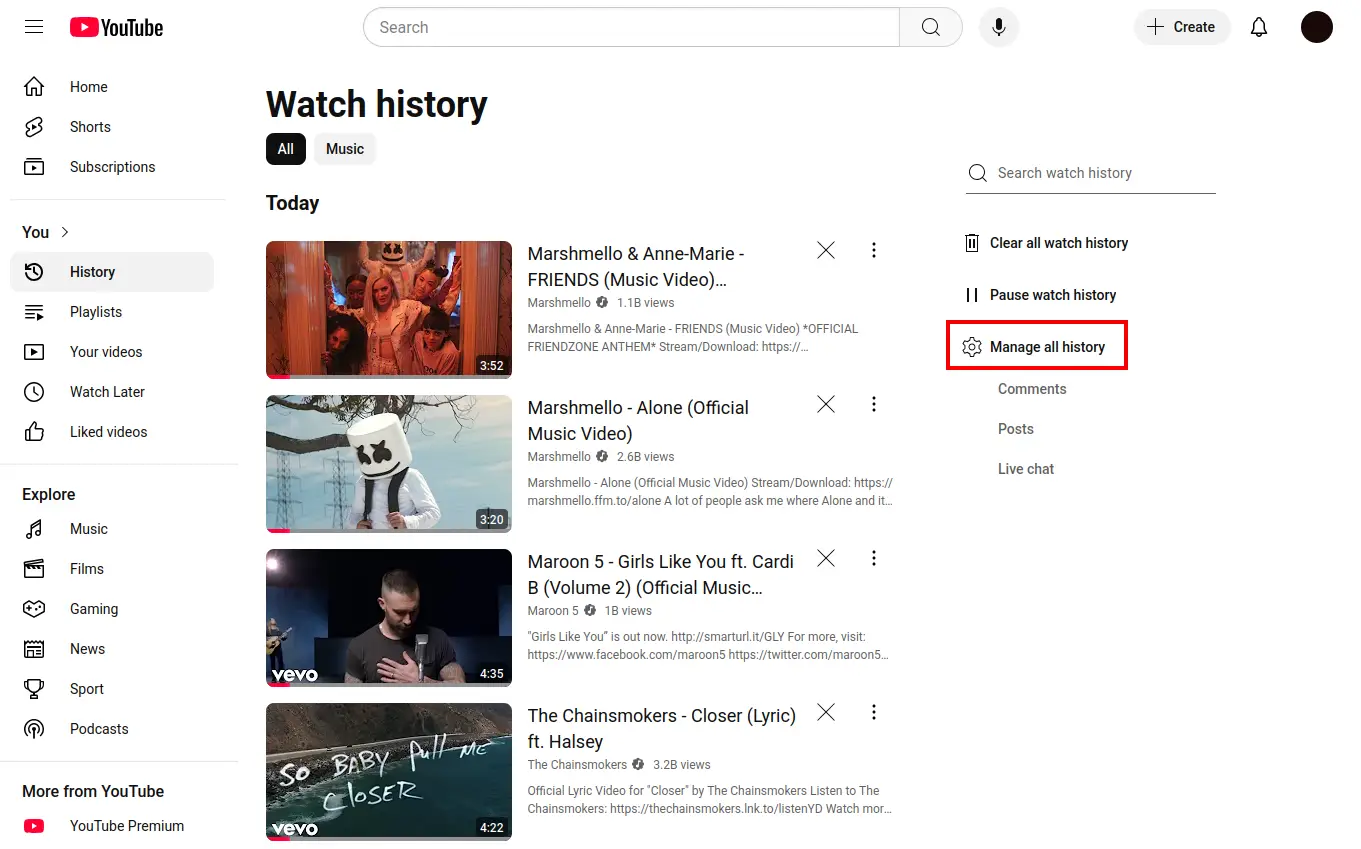
Task: Open the Marshmello Alone video thumbnail
Action: pos(389,464)
